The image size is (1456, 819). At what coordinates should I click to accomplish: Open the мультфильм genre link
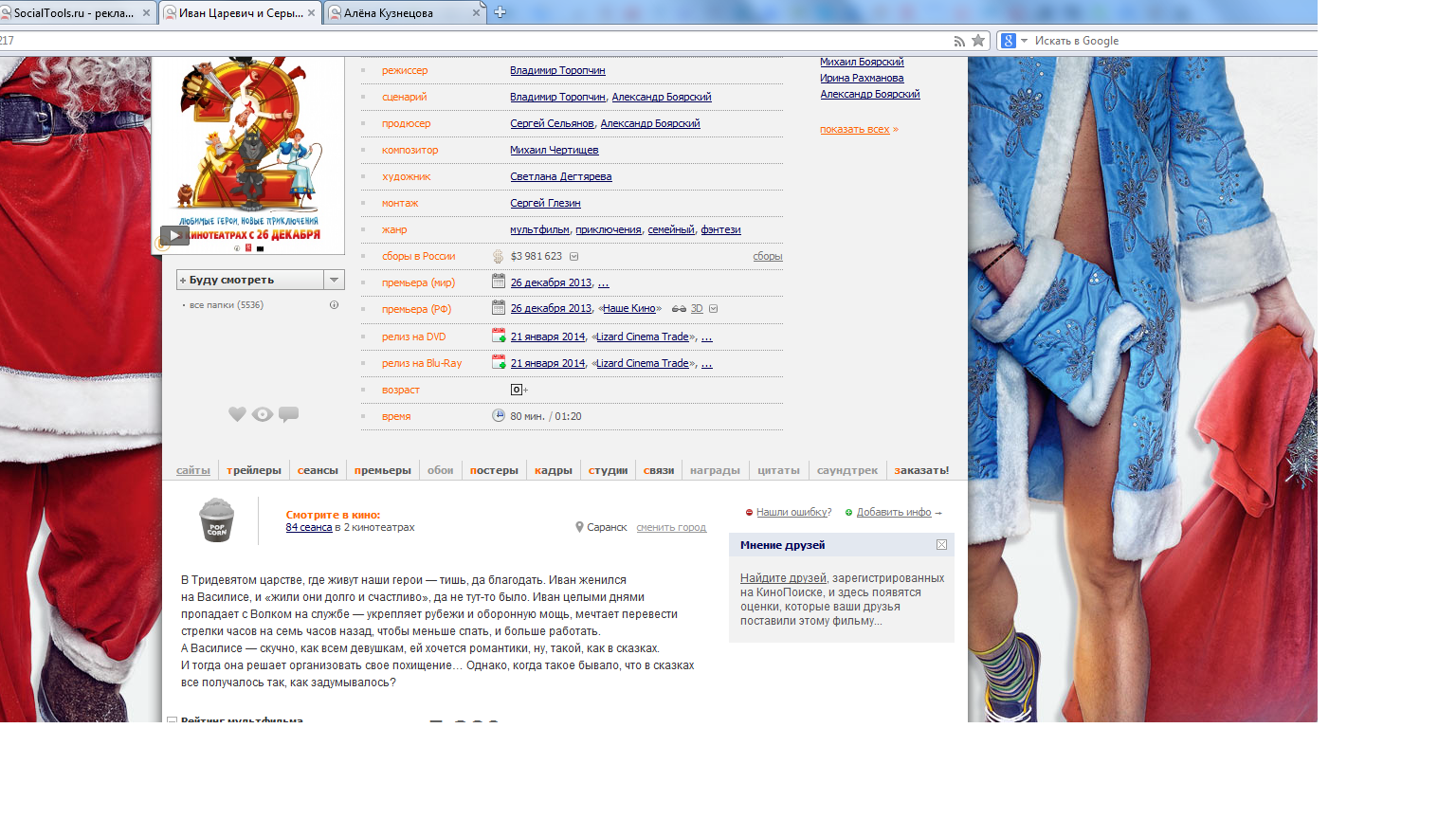click(x=539, y=229)
